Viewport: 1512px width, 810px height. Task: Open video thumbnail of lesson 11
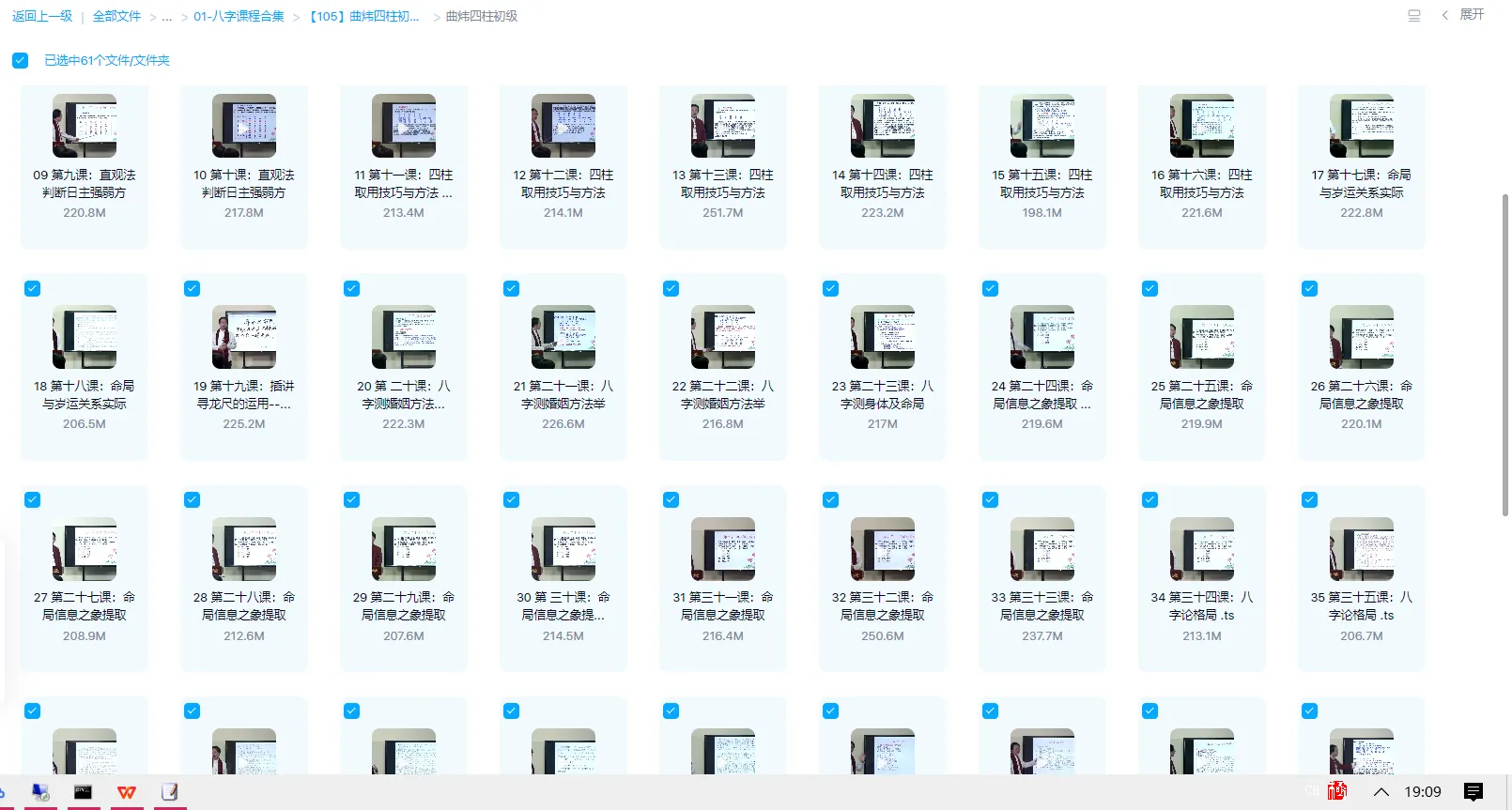pyautogui.click(x=404, y=126)
